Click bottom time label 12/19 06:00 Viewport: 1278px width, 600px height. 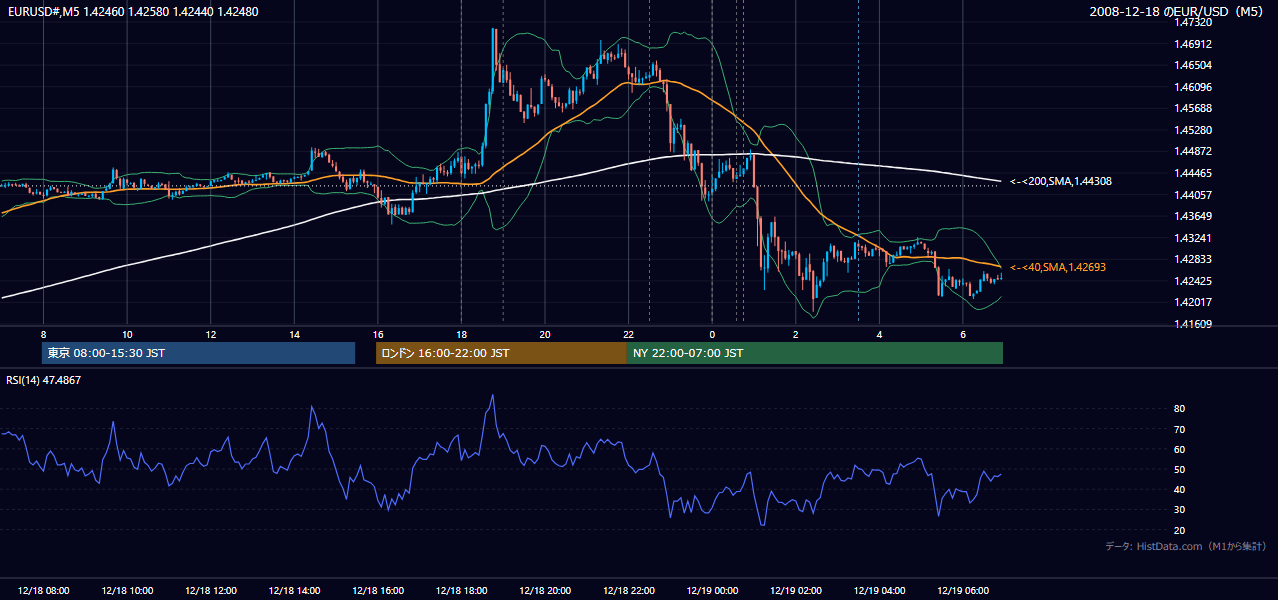pyautogui.click(x=962, y=591)
